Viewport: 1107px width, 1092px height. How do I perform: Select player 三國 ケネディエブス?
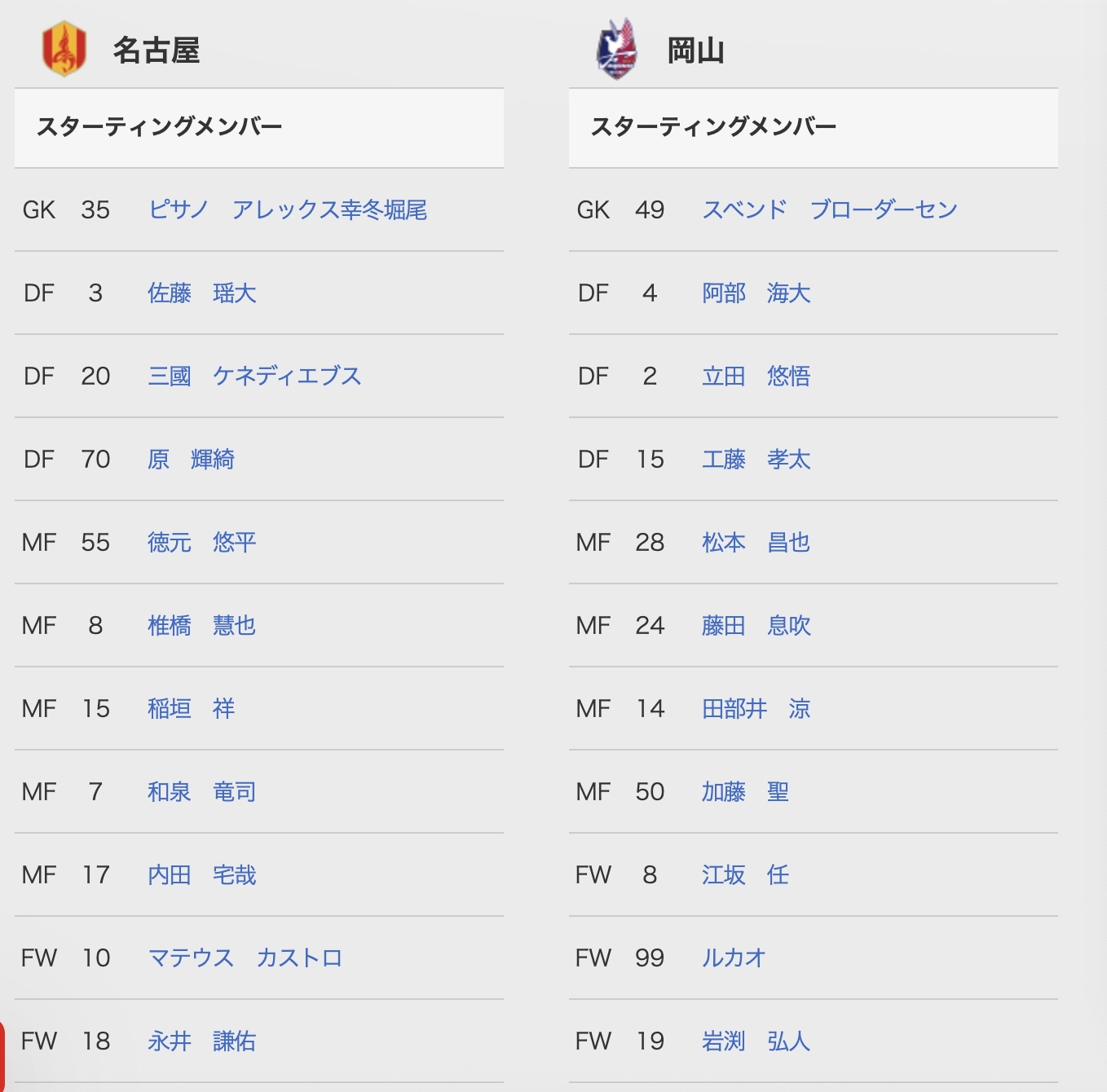(254, 376)
